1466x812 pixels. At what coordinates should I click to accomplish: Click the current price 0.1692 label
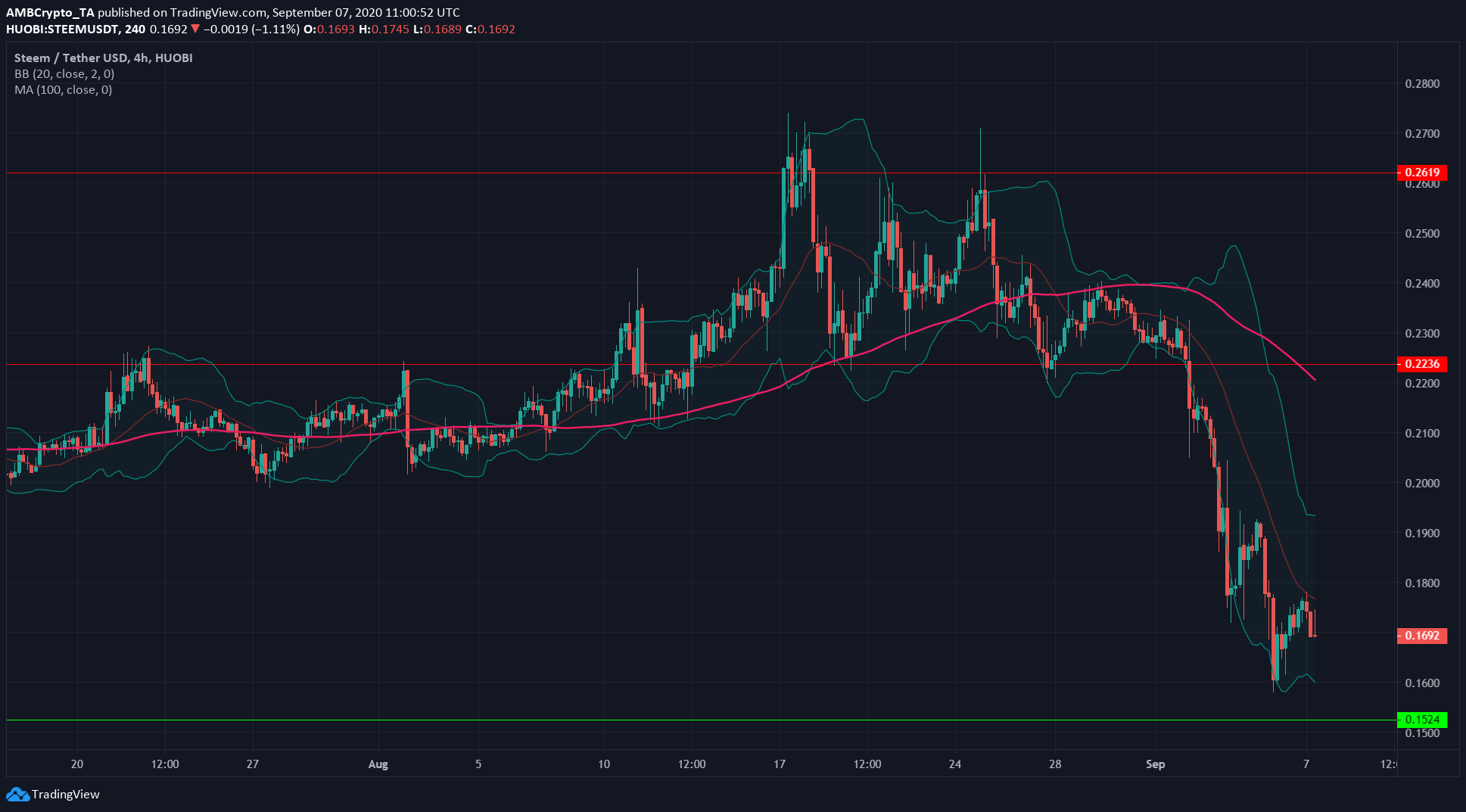(x=1421, y=636)
